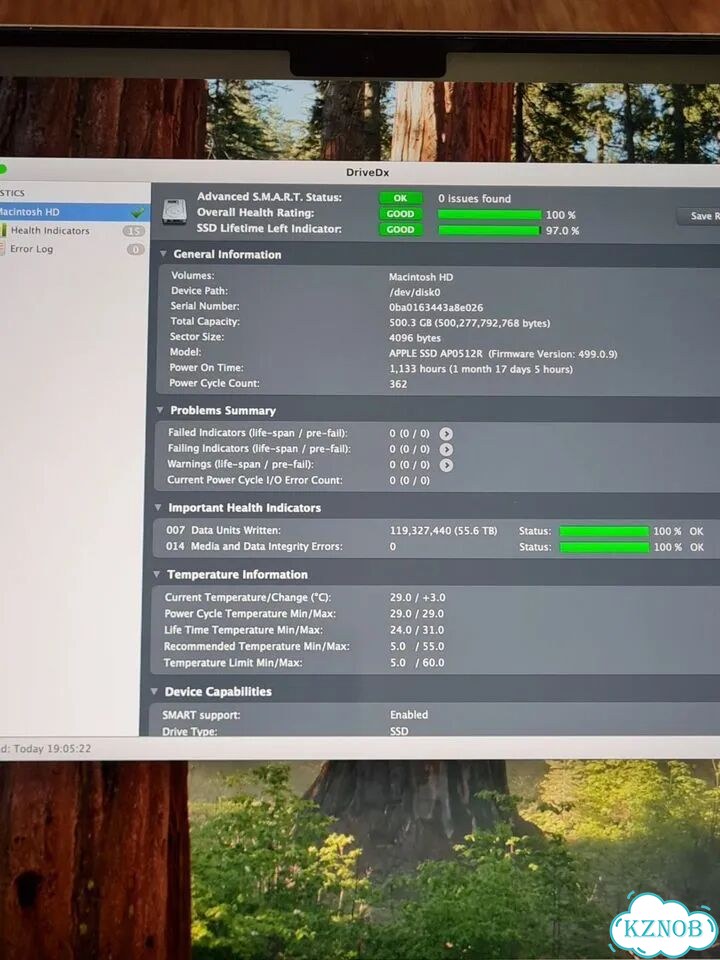
Task: Click device path /dev/disk0
Action: (414, 292)
